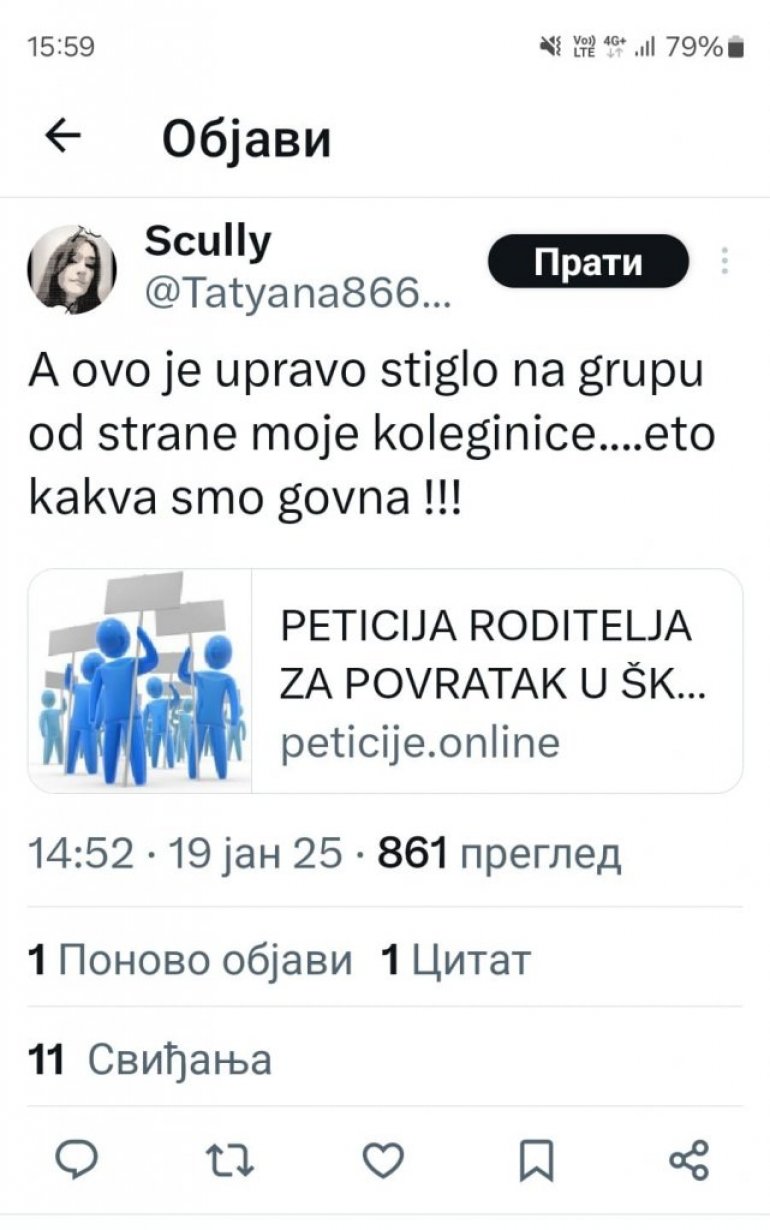
Task: Tap the back arrow next to Објави
Action: [x=63, y=138]
